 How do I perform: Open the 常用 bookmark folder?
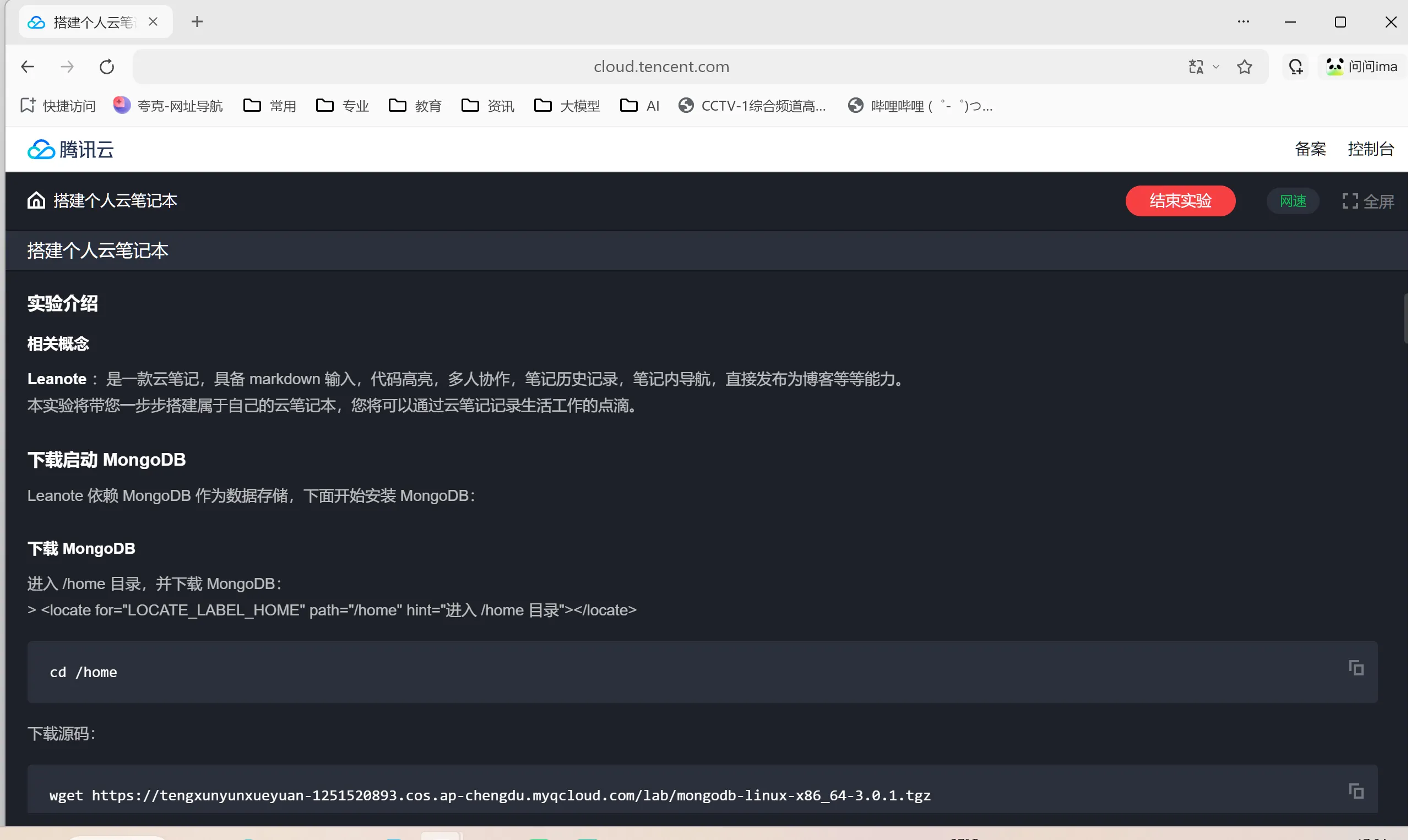point(269,106)
